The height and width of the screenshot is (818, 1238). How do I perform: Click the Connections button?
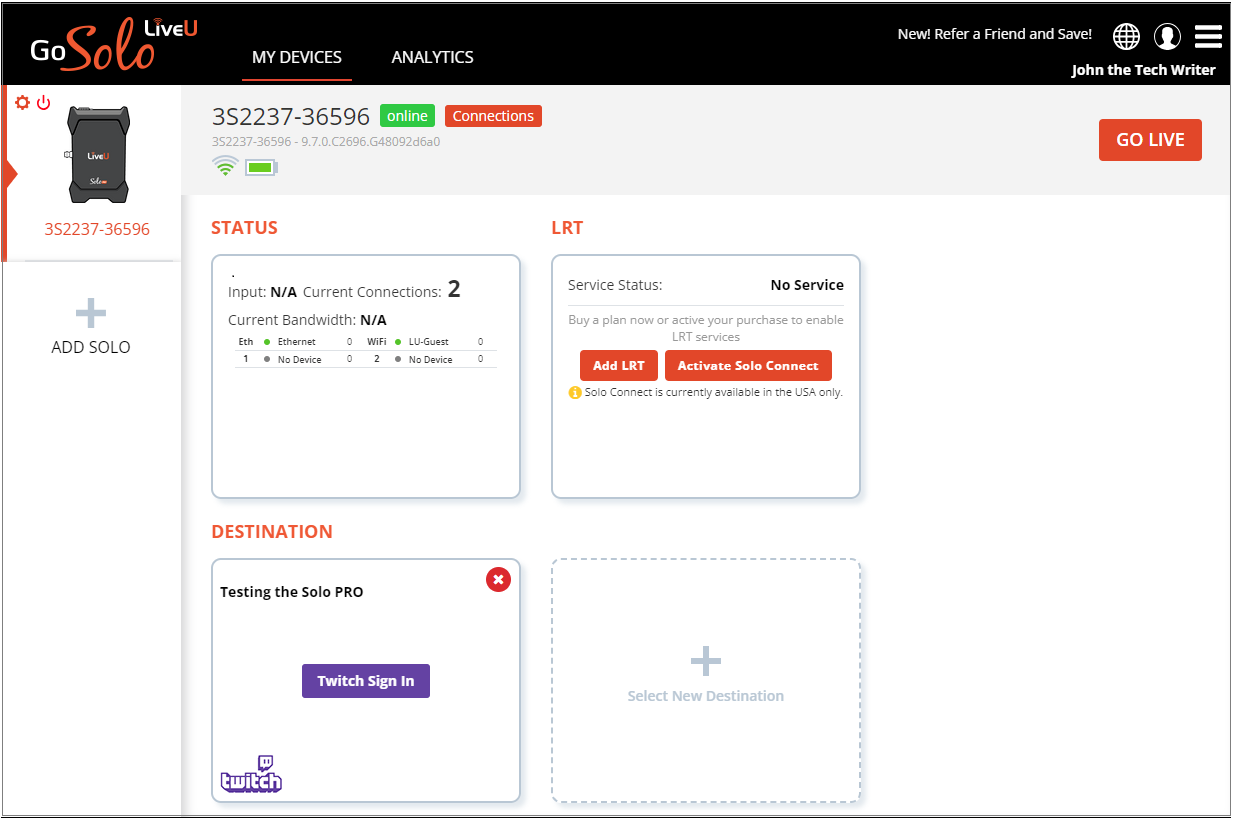tap(493, 116)
